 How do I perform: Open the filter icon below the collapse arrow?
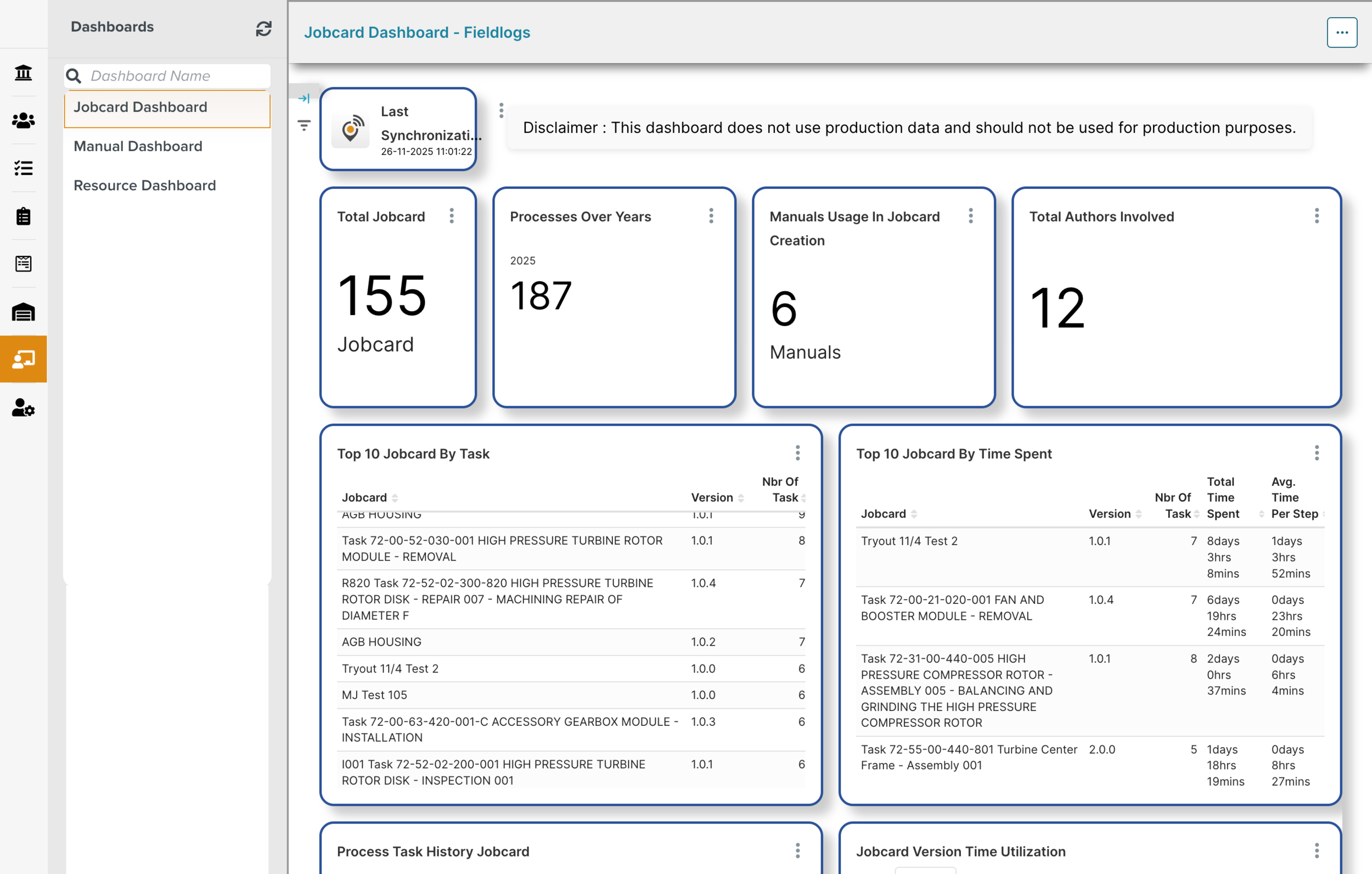305,125
